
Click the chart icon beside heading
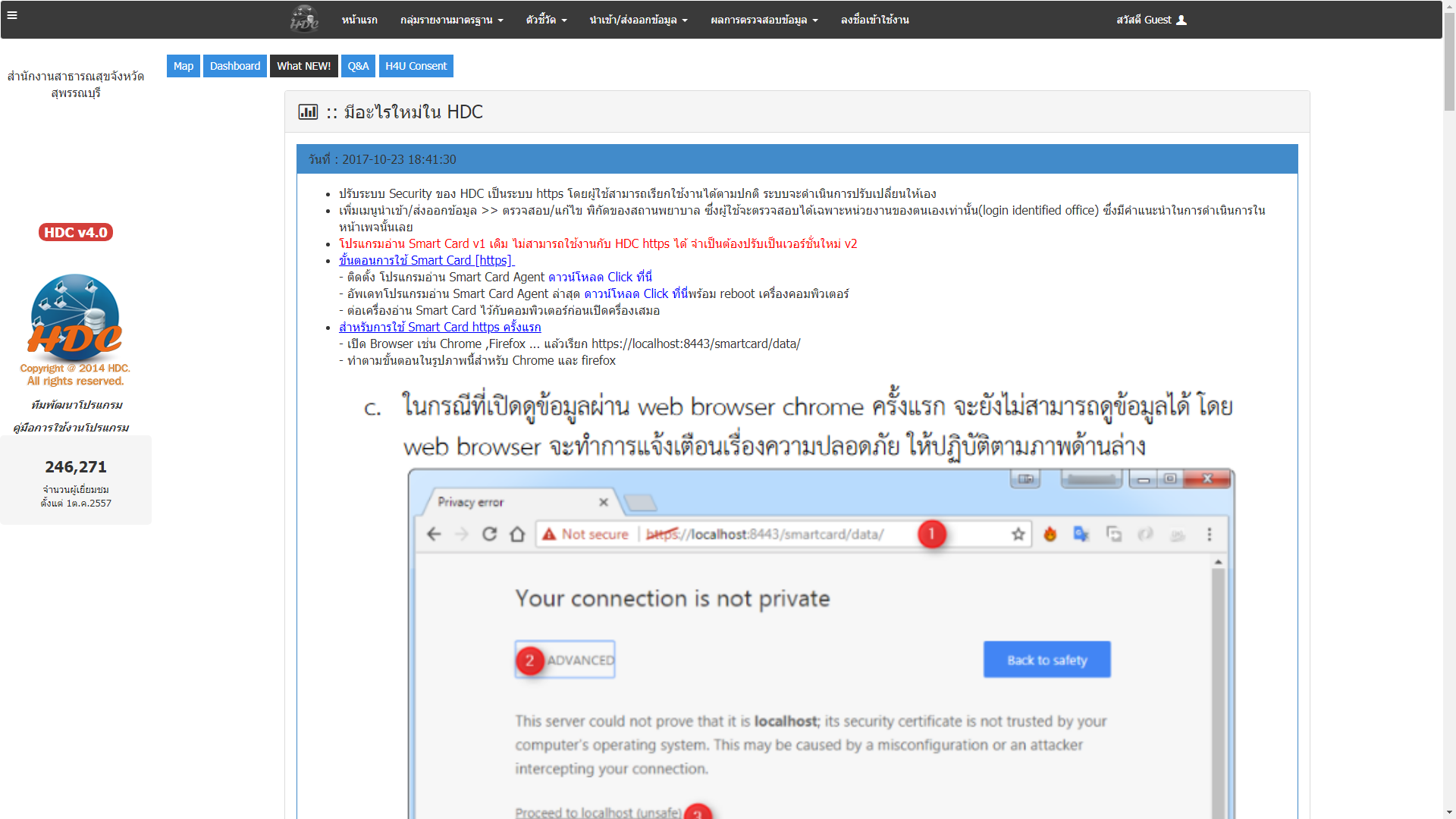coord(308,112)
